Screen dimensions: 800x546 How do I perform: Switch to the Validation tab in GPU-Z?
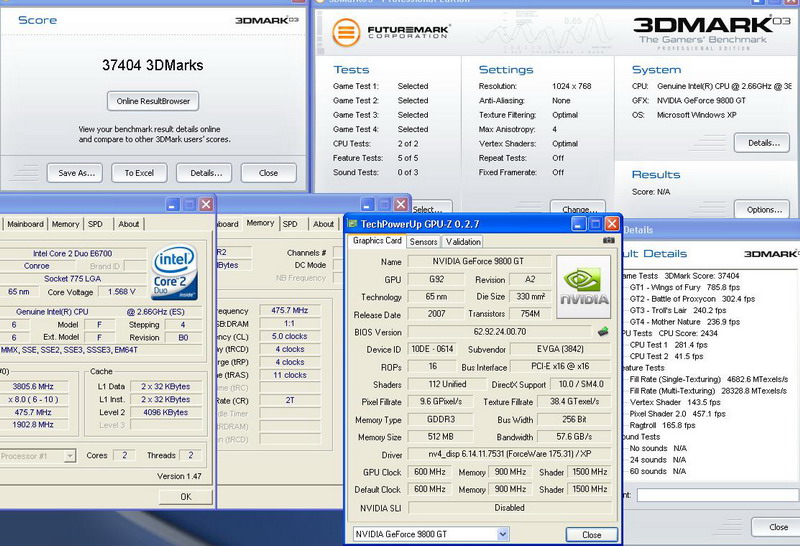pos(463,241)
